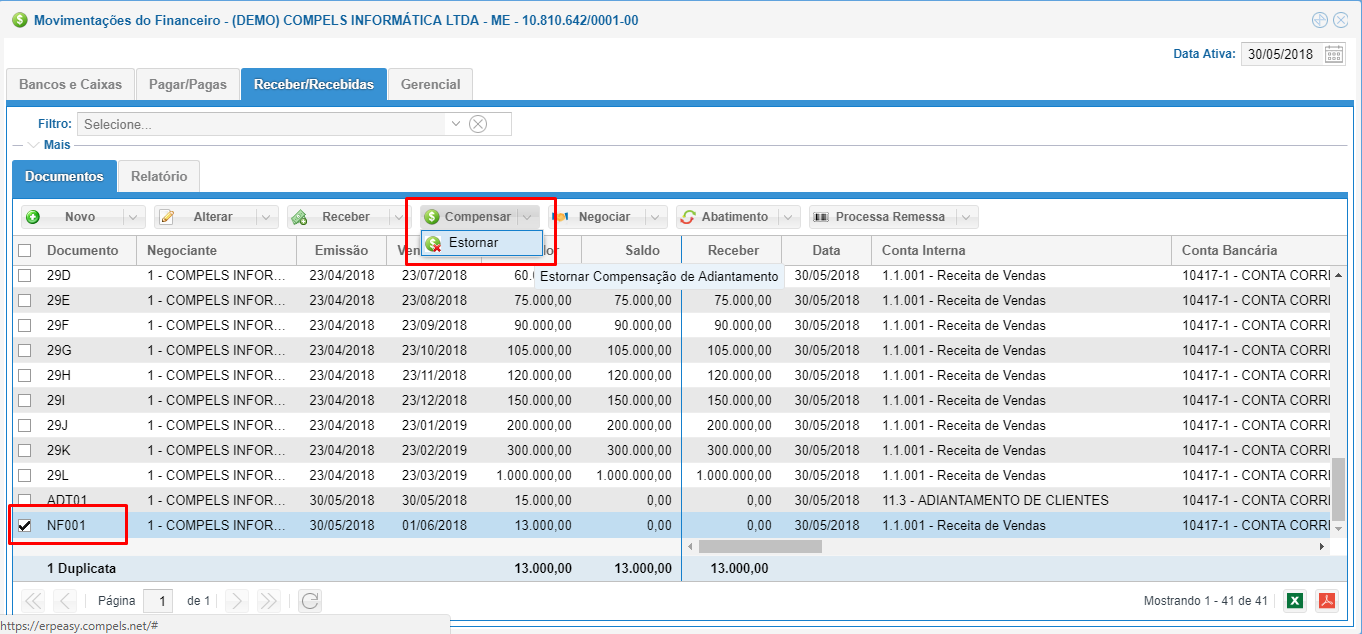Click the page number input field
Image resolution: width=1362 pixels, height=634 pixels.
158,601
